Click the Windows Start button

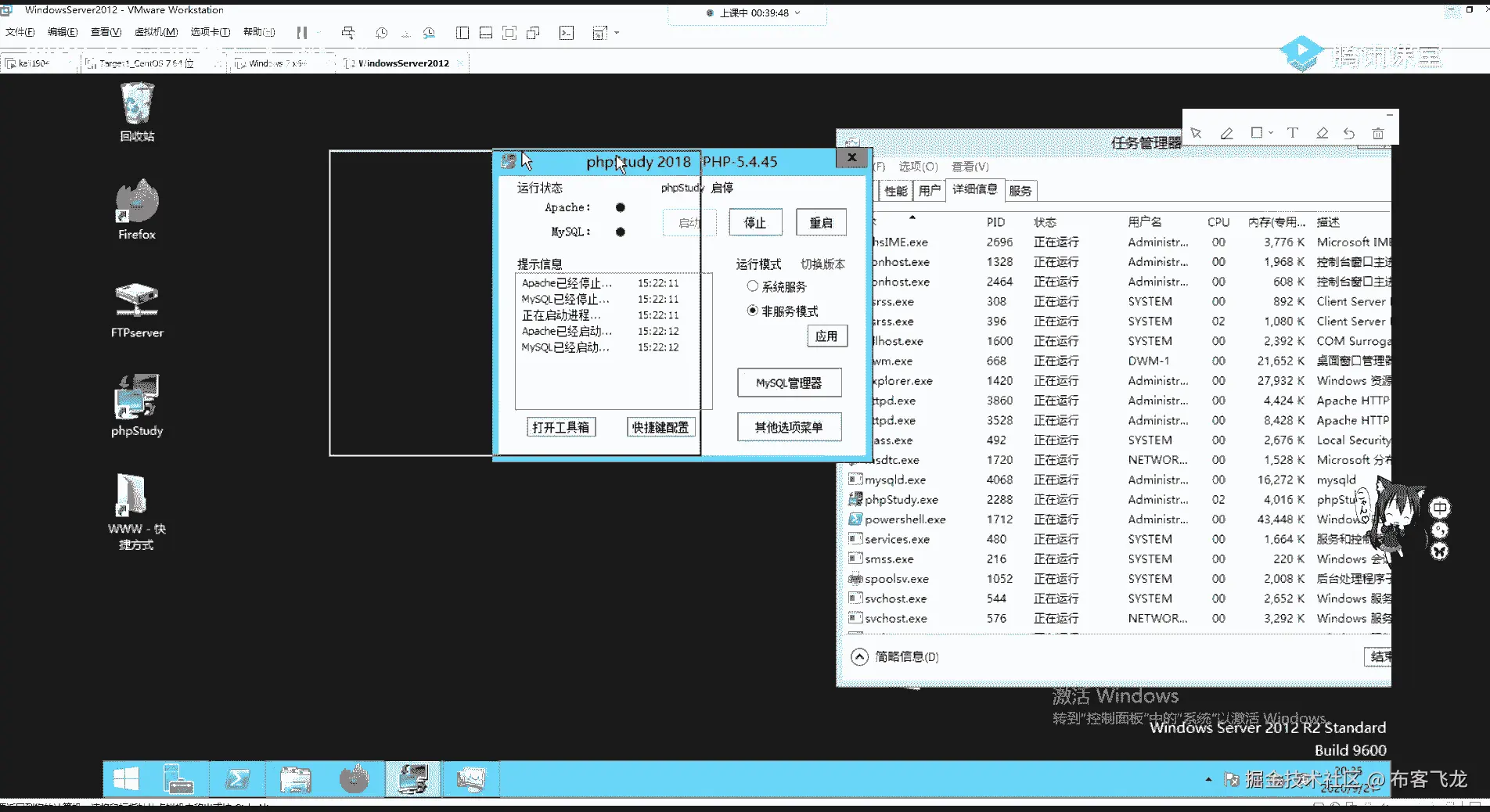point(126,779)
